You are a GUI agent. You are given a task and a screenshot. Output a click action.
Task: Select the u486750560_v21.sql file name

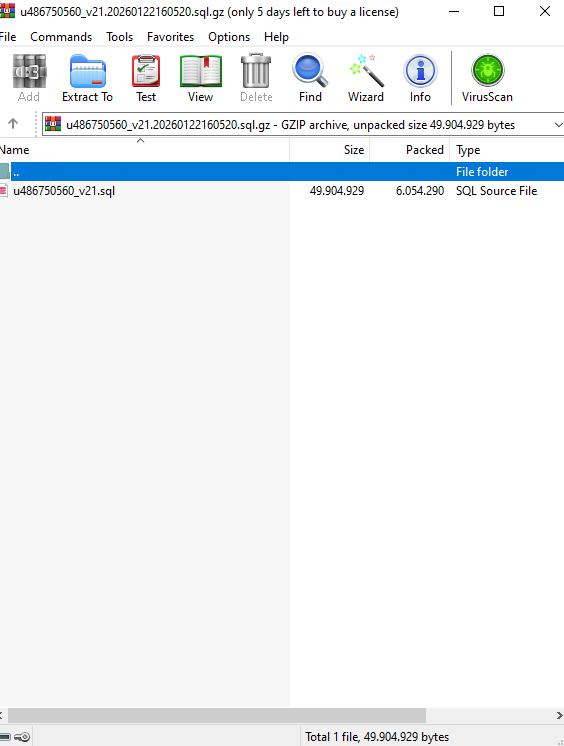[64, 191]
